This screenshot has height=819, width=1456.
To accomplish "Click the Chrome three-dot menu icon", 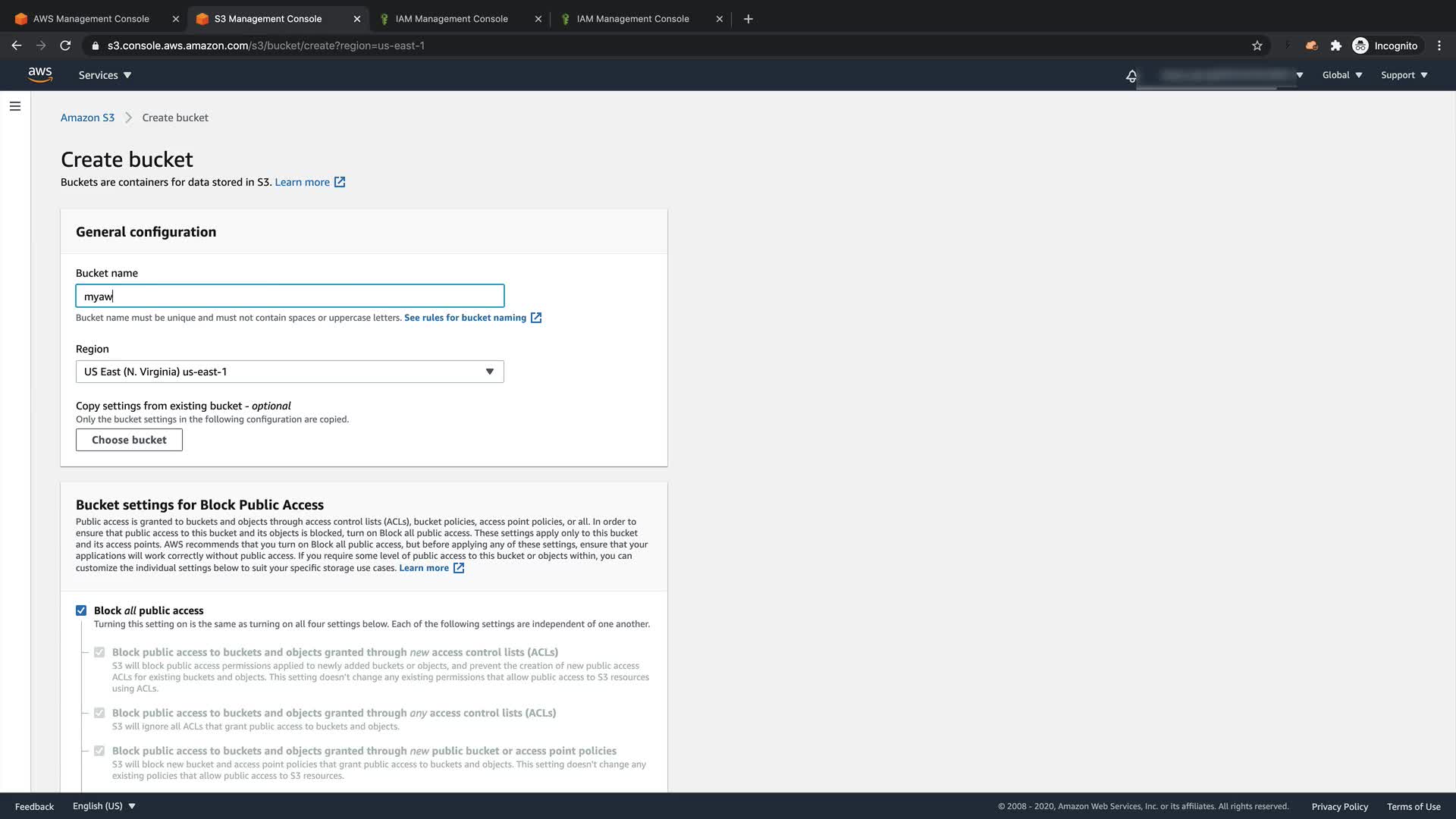I will 1439,45.
